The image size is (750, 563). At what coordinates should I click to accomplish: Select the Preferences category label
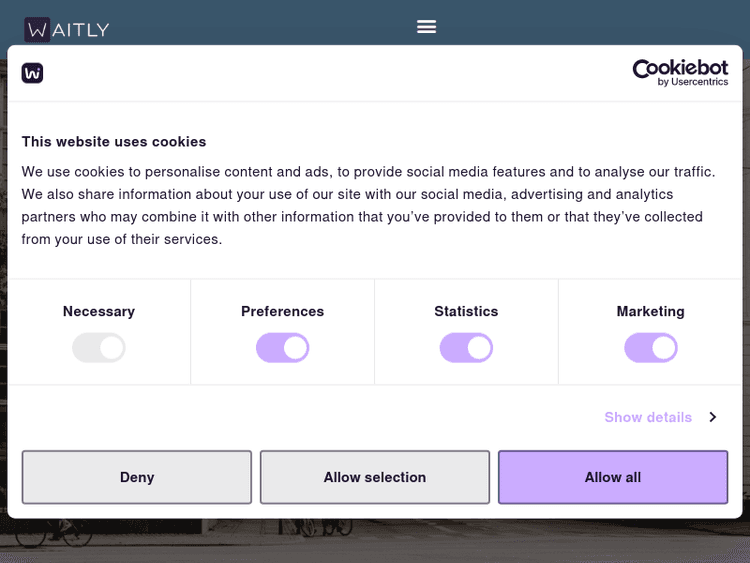(x=283, y=311)
